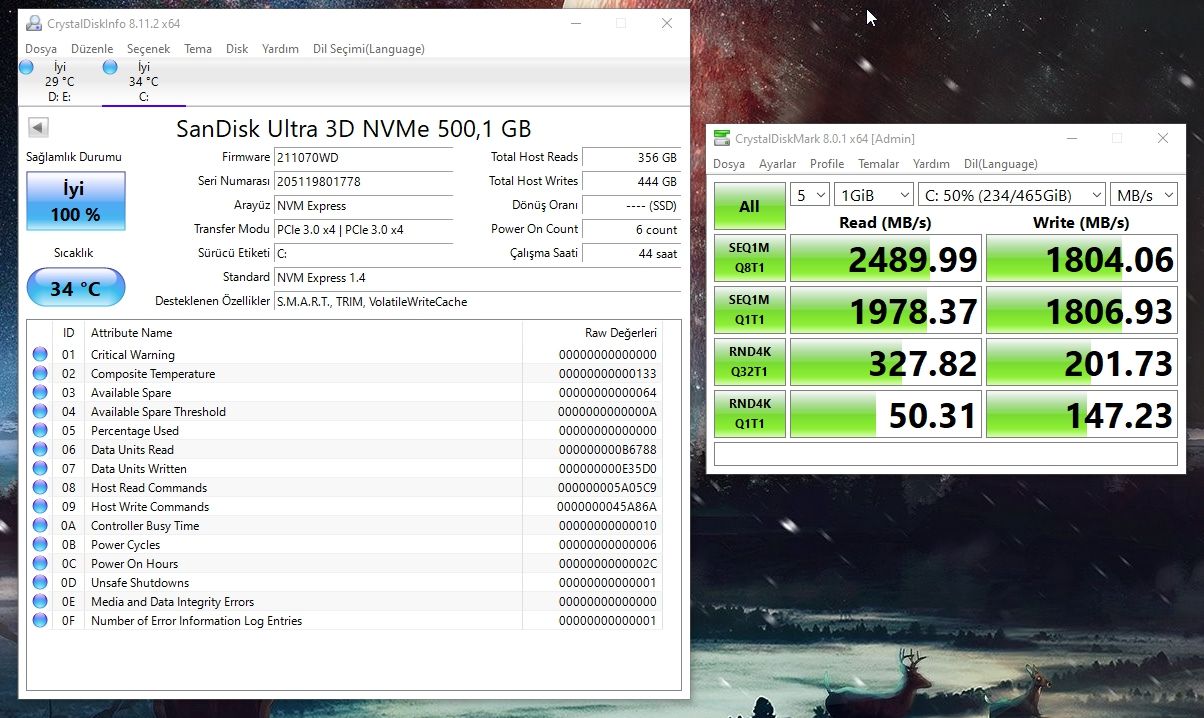1204x718 pixels.
Task: Click the green All benchmark button
Action: [x=749, y=206]
